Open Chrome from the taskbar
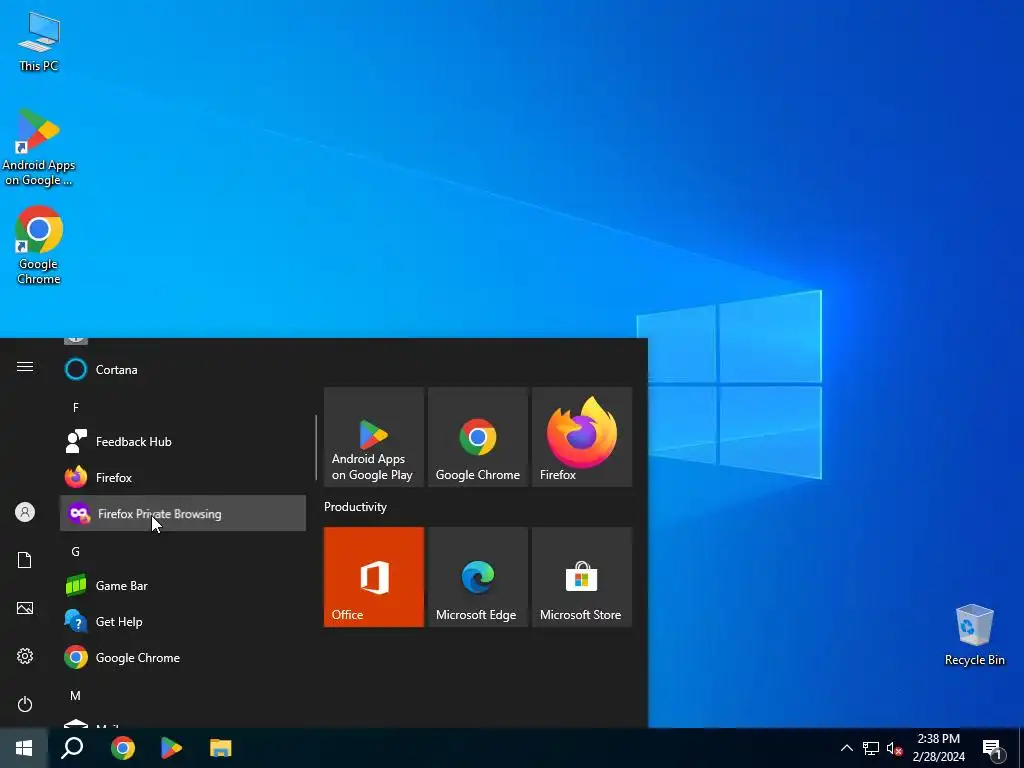This screenshot has height=768, width=1024. tap(123, 748)
